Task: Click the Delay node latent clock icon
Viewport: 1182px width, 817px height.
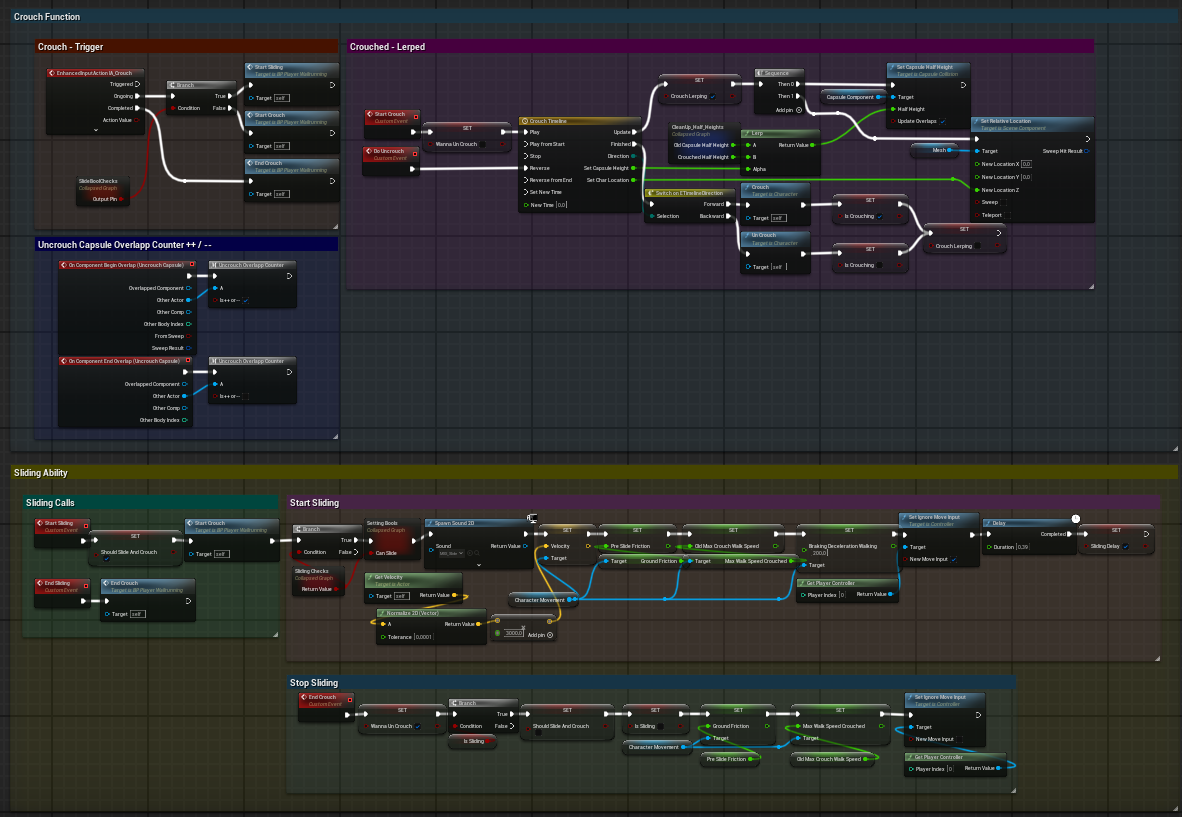Action: 1075,518
